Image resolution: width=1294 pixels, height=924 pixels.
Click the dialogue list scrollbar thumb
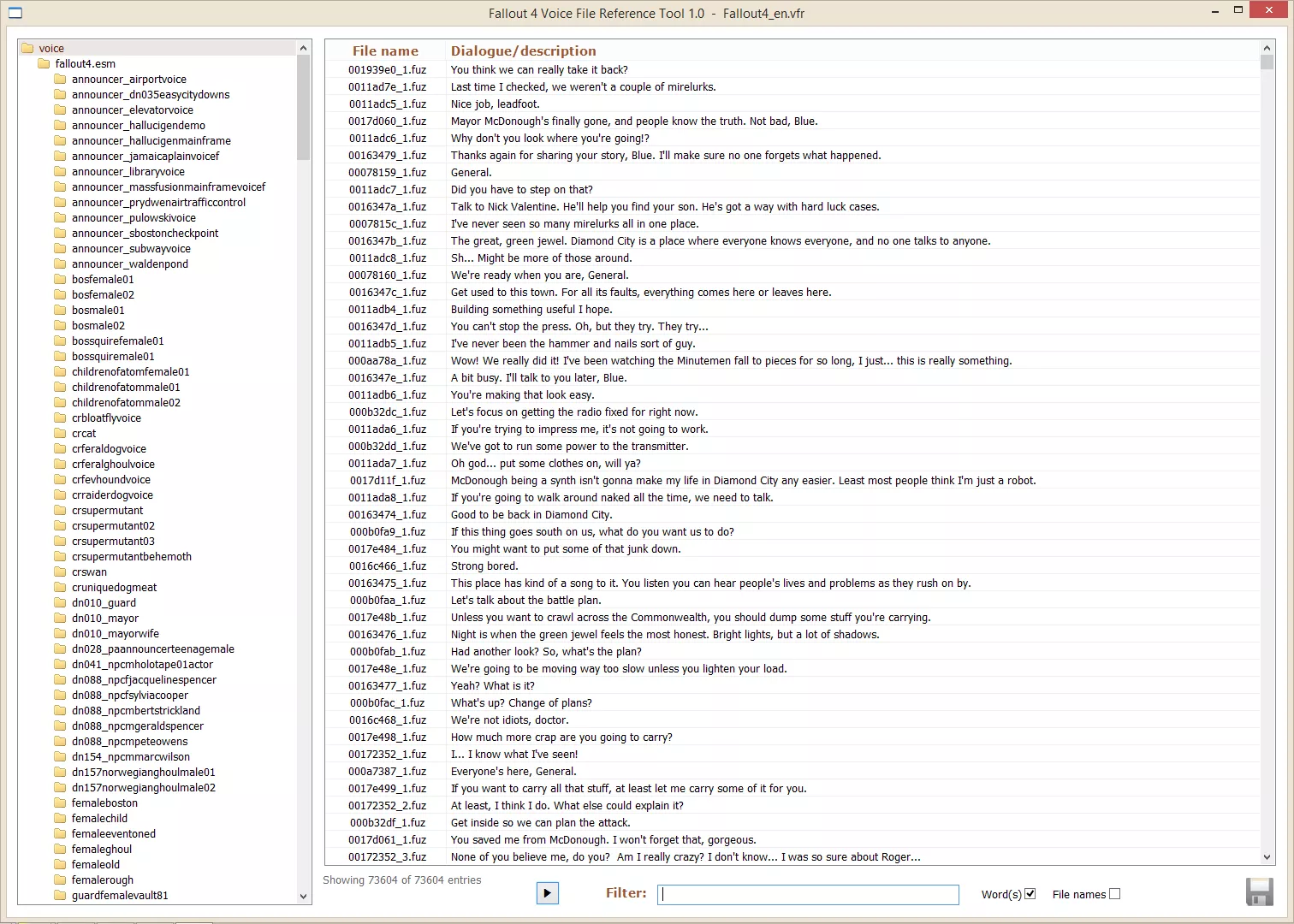[x=1267, y=62]
